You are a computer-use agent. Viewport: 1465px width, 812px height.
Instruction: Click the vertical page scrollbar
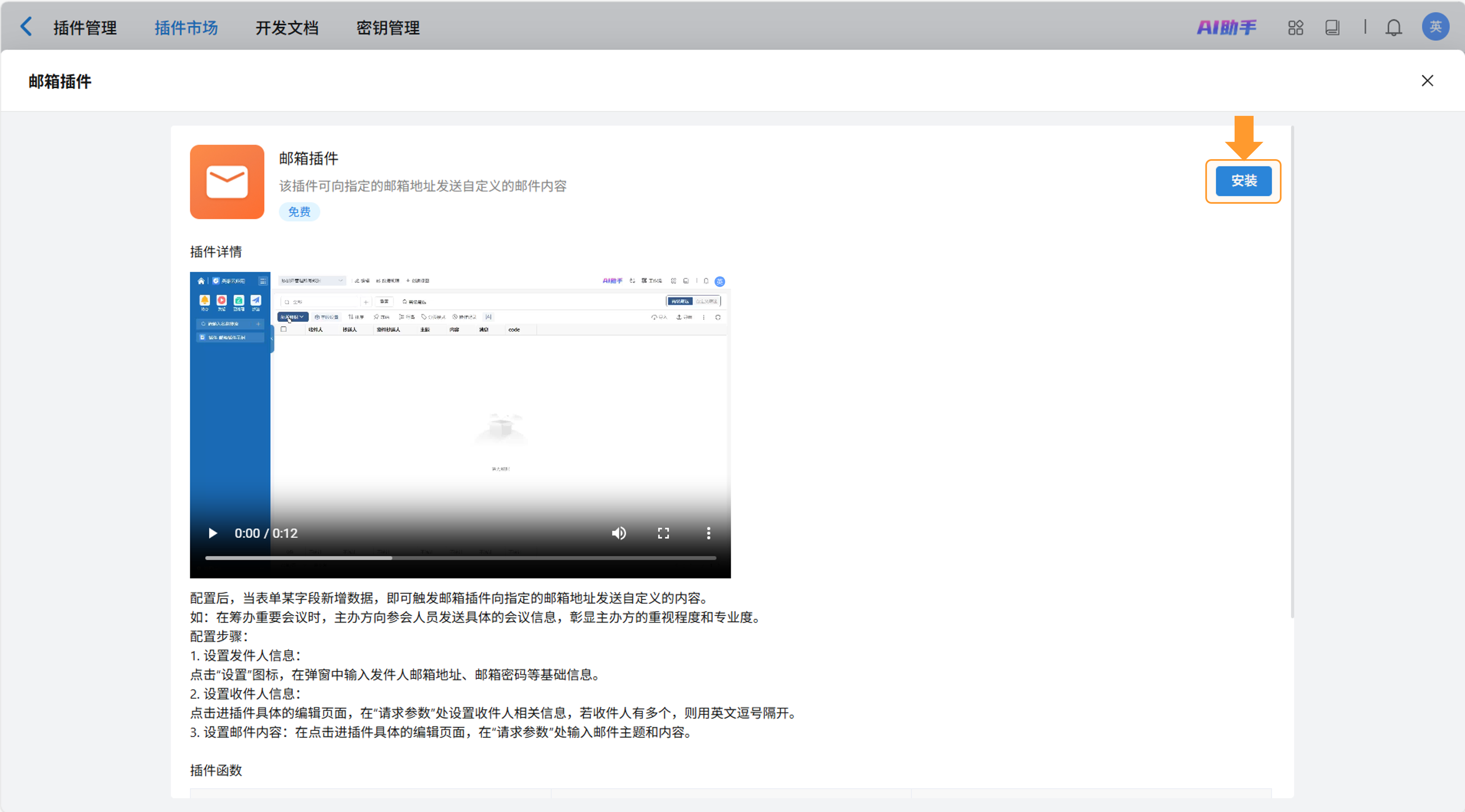coord(1292,370)
